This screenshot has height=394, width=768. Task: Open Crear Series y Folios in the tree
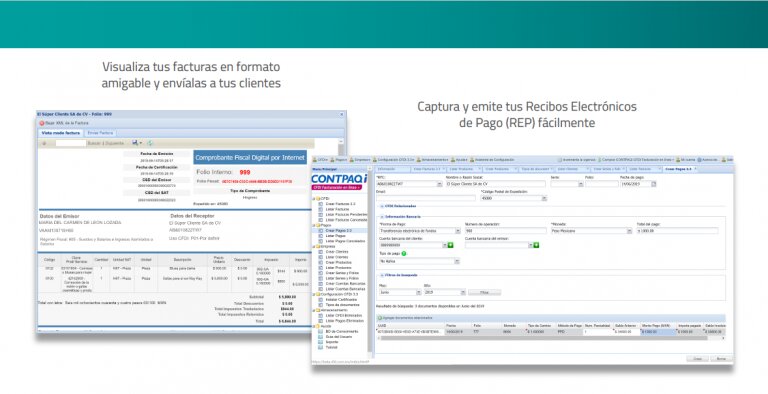tap(342, 273)
